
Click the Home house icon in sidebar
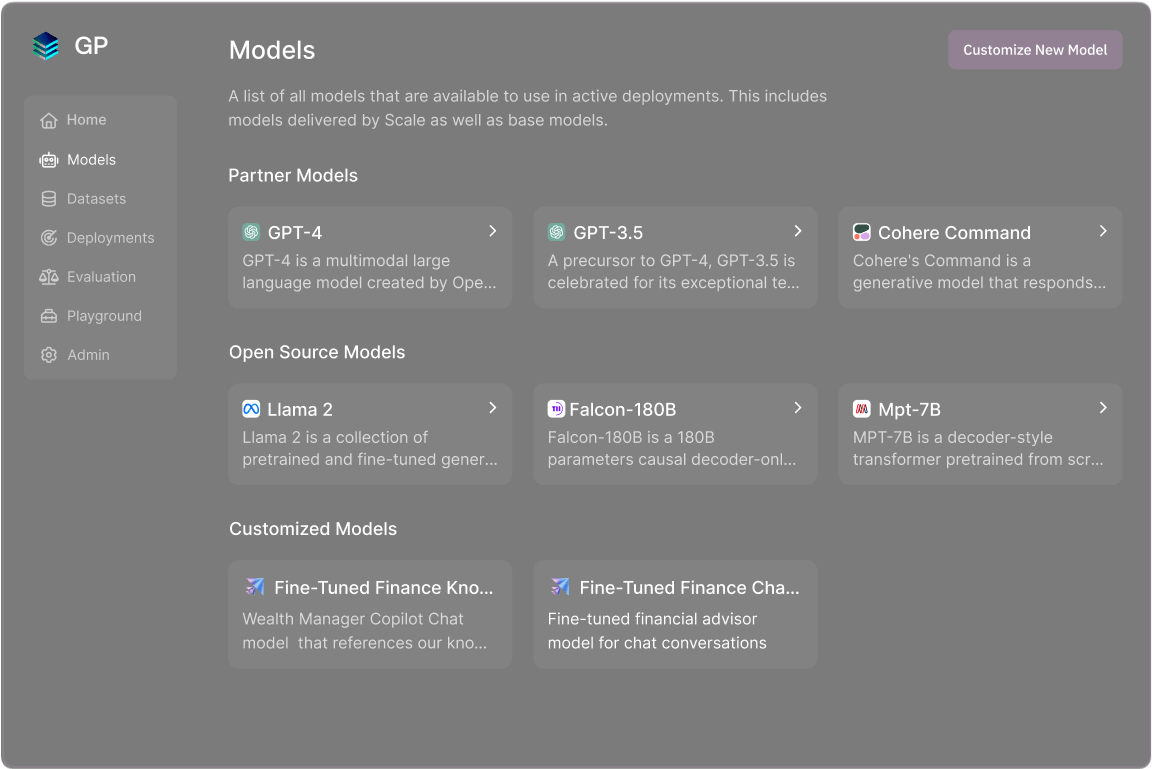pyautogui.click(x=48, y=121)
